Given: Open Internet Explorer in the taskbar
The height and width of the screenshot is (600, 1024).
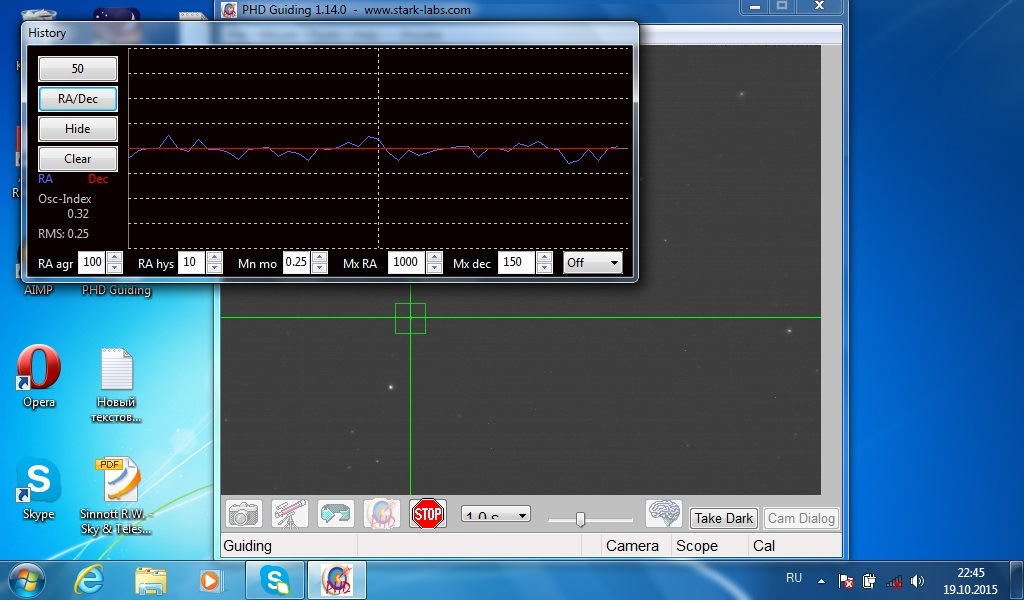Looking at the screenshot, I should pyautogui.click(x=90, y=579).
